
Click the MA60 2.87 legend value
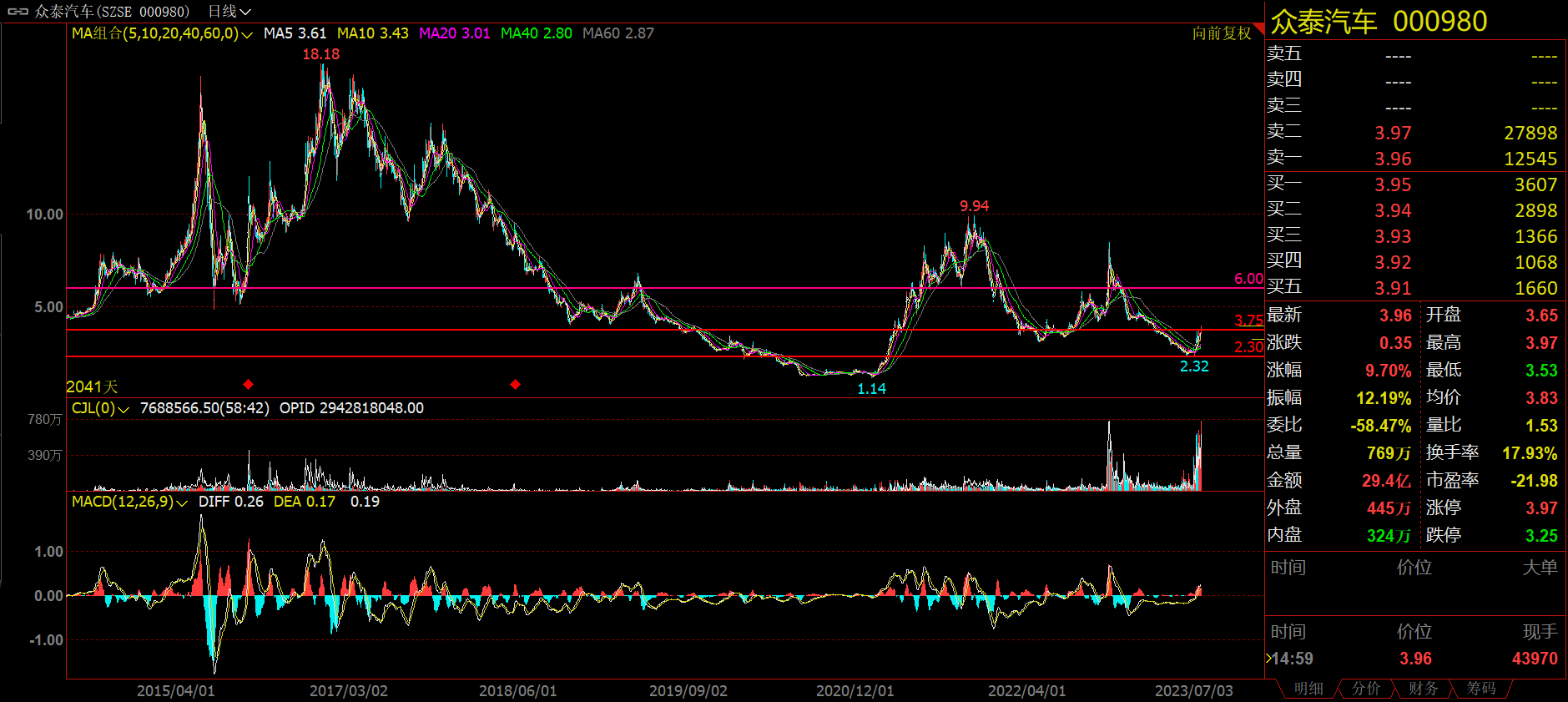tap(618, 33)
